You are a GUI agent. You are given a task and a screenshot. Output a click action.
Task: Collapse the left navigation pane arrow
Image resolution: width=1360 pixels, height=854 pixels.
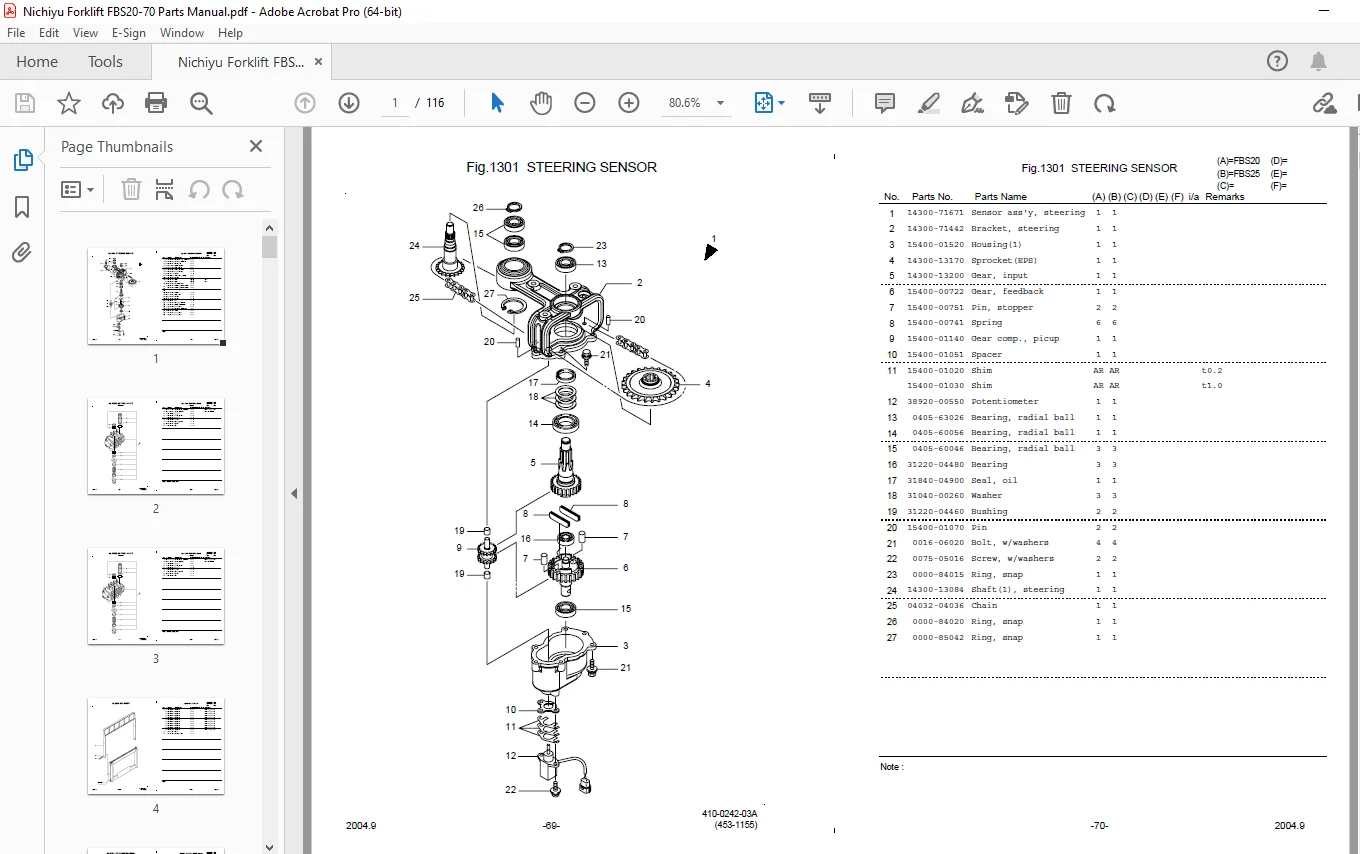pos(295,493)
